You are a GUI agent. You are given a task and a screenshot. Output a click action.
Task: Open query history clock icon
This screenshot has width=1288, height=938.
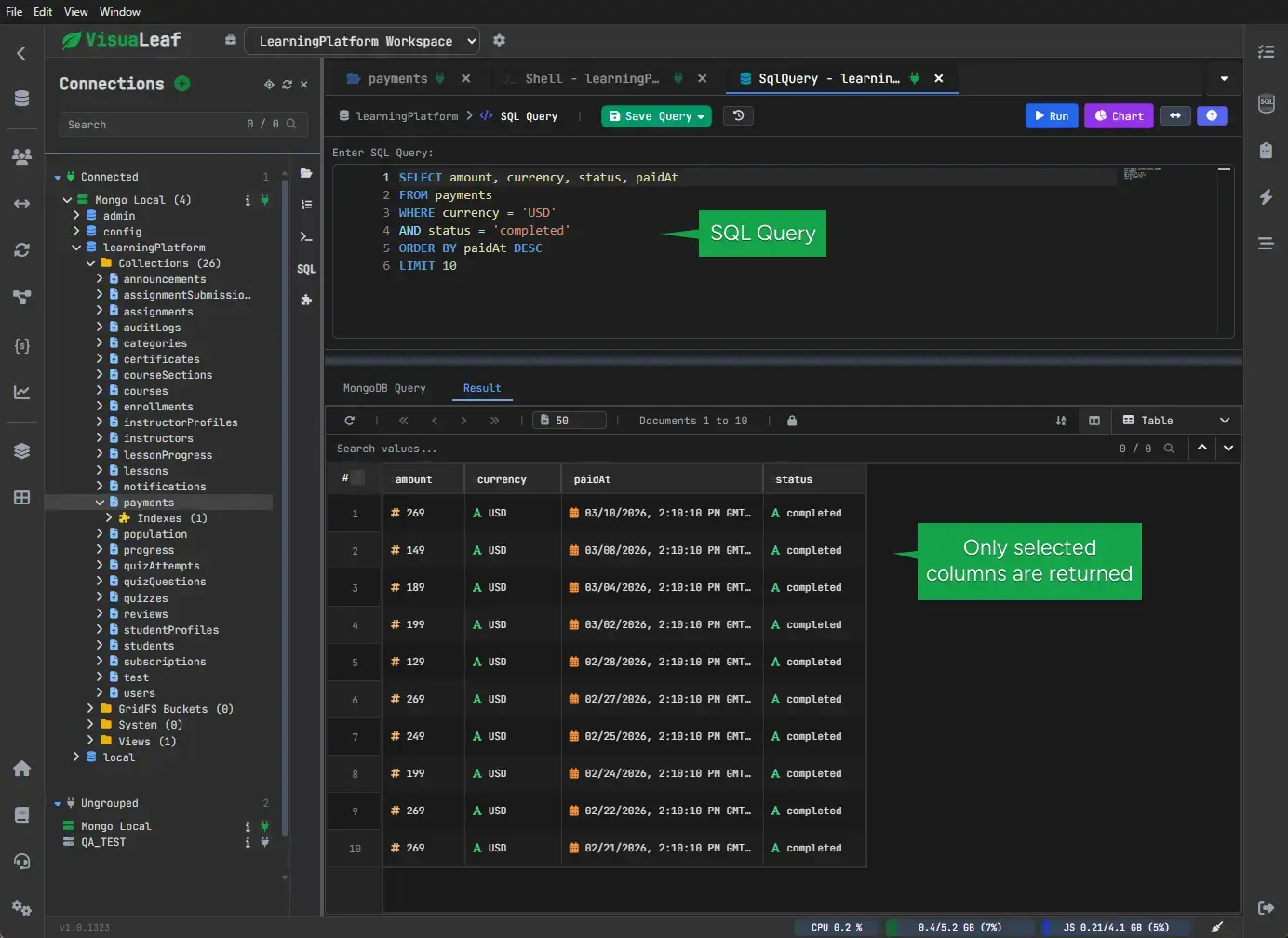coord(738,116)
